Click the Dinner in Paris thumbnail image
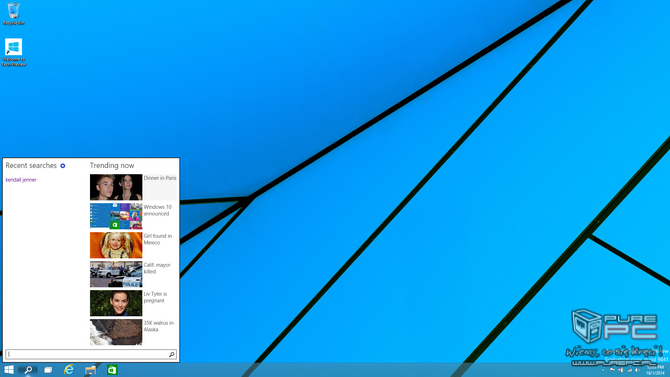670x377 pixels. tap(116, 187)
